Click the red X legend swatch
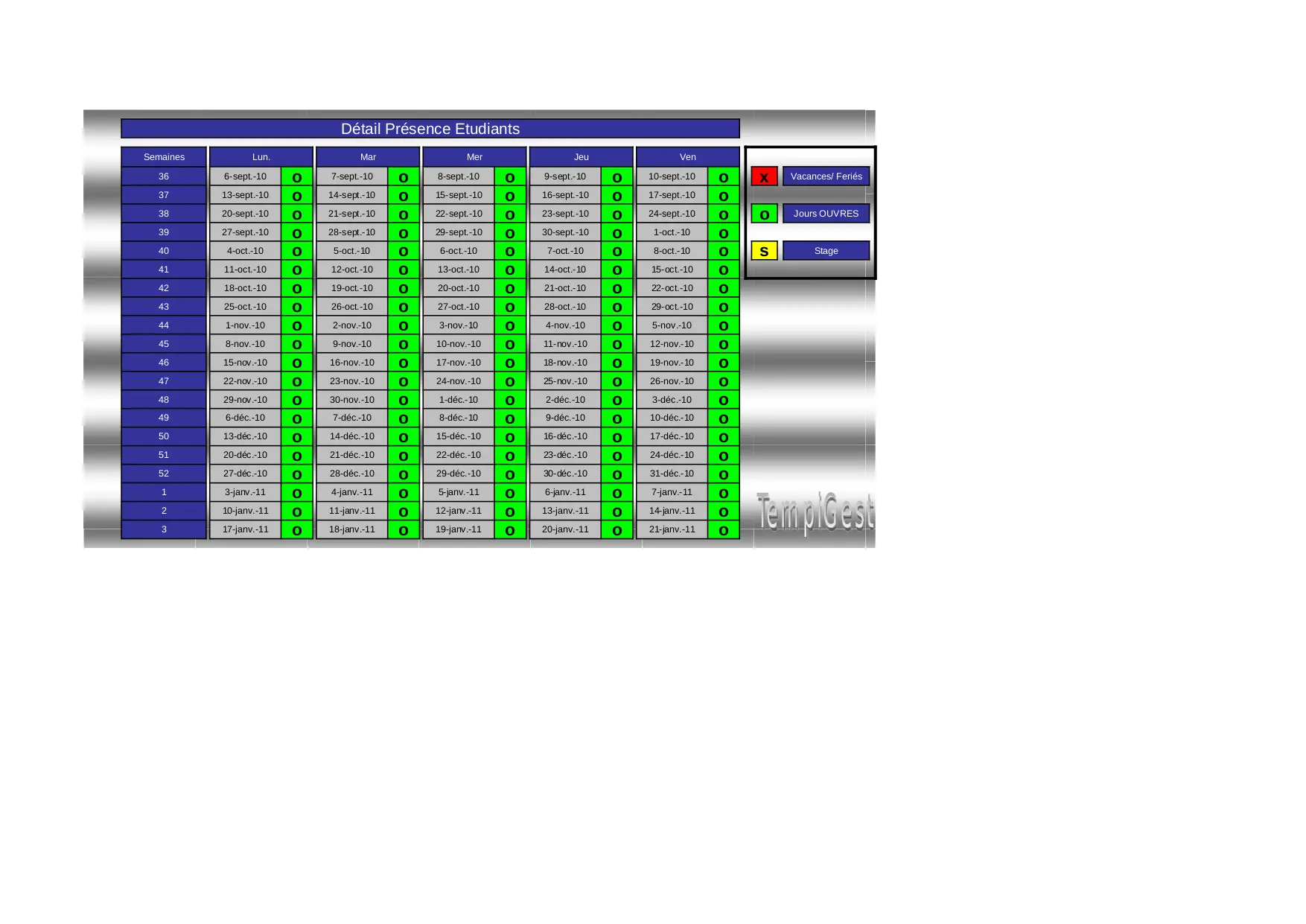This screenshot has width=1306, height=924. pos(764,176)
